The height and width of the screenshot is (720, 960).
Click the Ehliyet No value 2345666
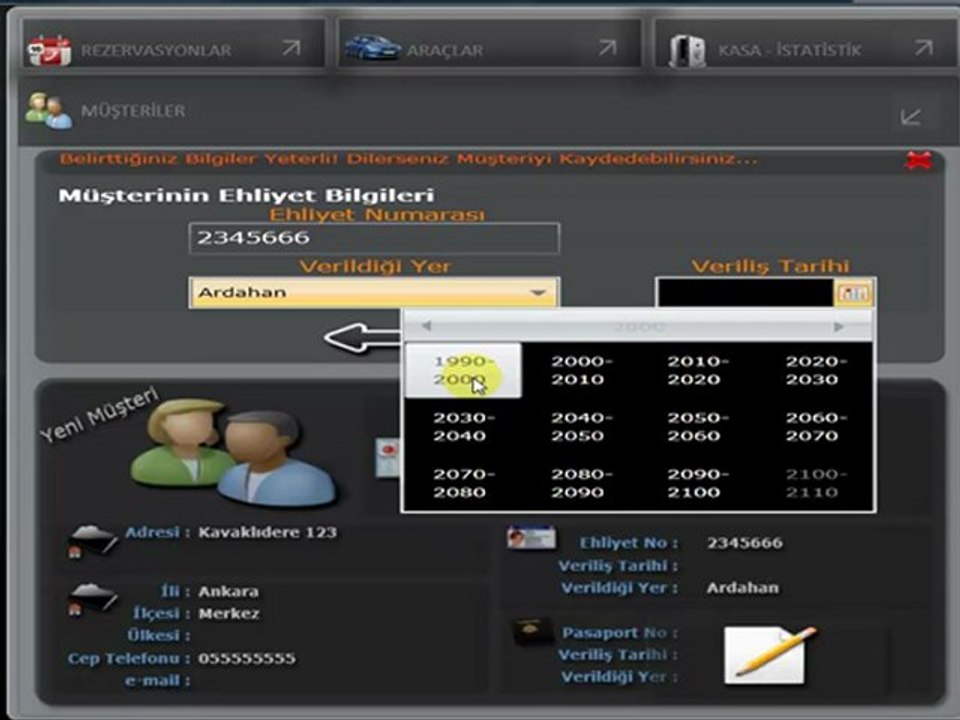(745, 543)
